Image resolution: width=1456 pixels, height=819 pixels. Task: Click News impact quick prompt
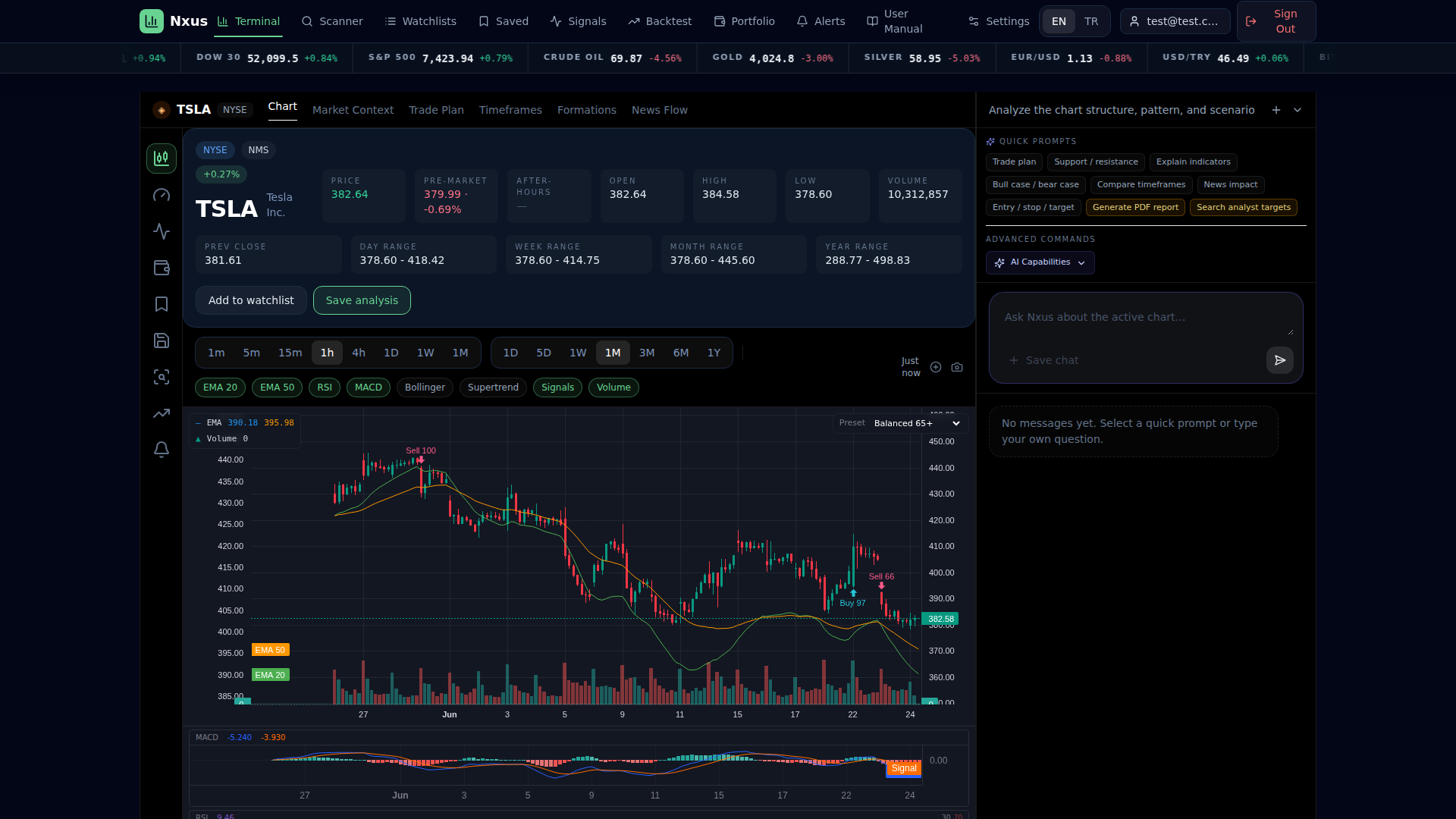pyautogui.click(x=1230, y=185)
